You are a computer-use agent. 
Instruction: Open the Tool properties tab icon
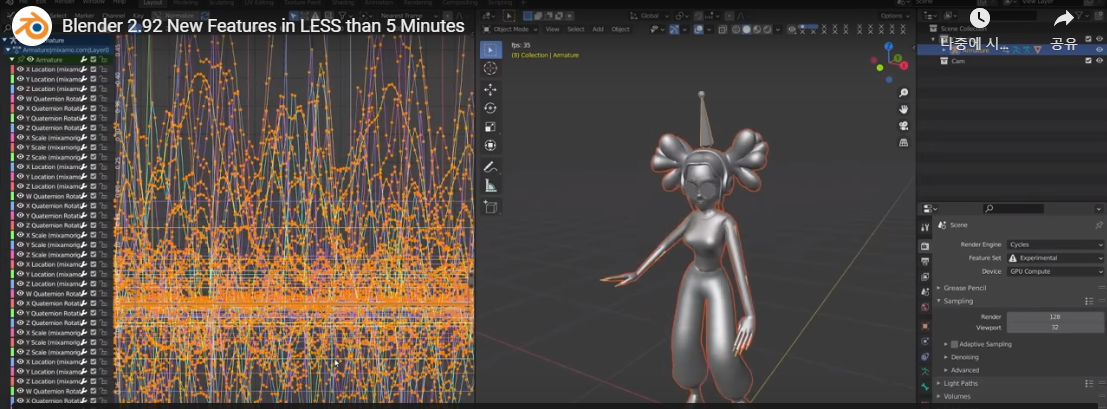[925, 227]
